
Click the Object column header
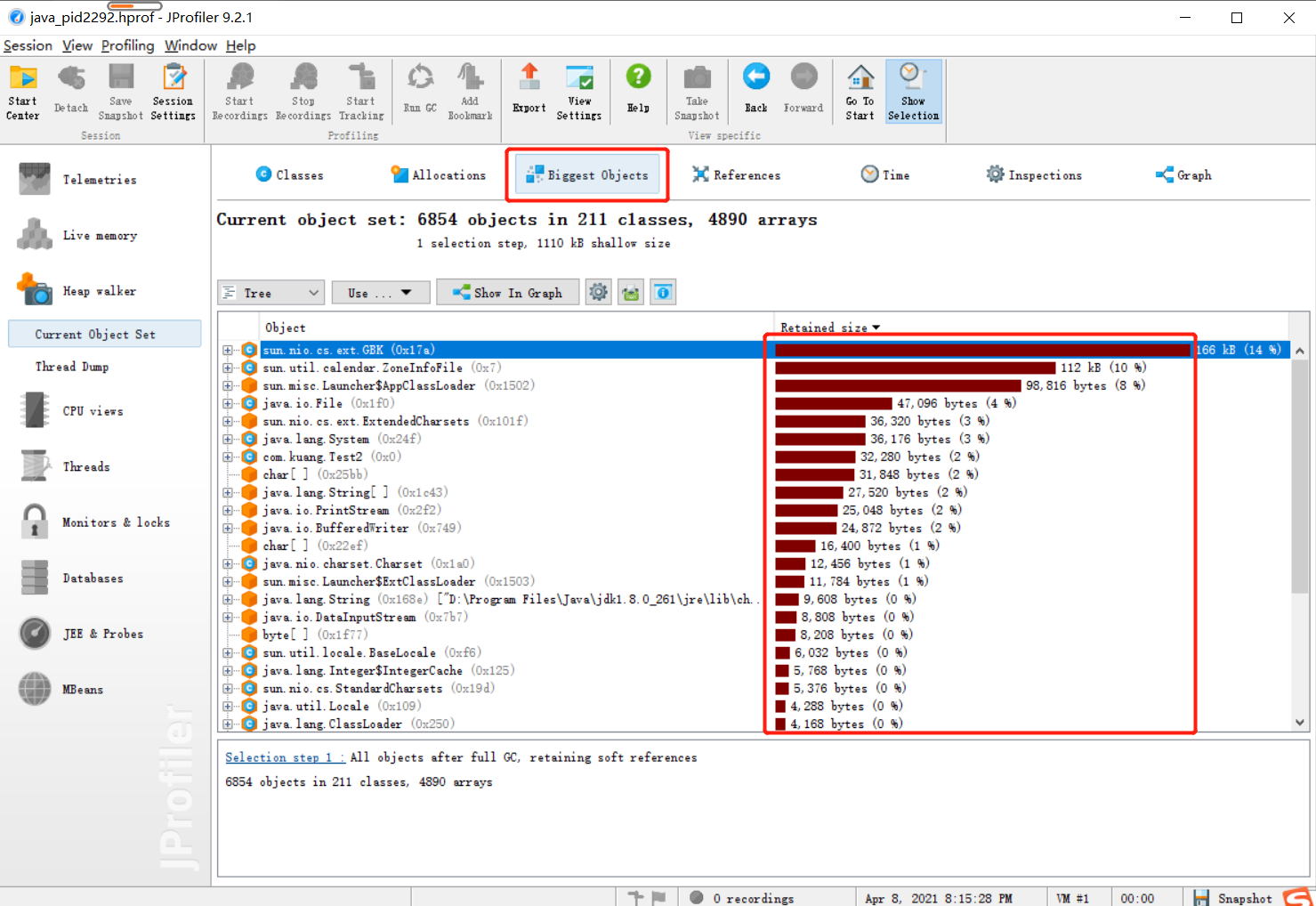[285, 328]
